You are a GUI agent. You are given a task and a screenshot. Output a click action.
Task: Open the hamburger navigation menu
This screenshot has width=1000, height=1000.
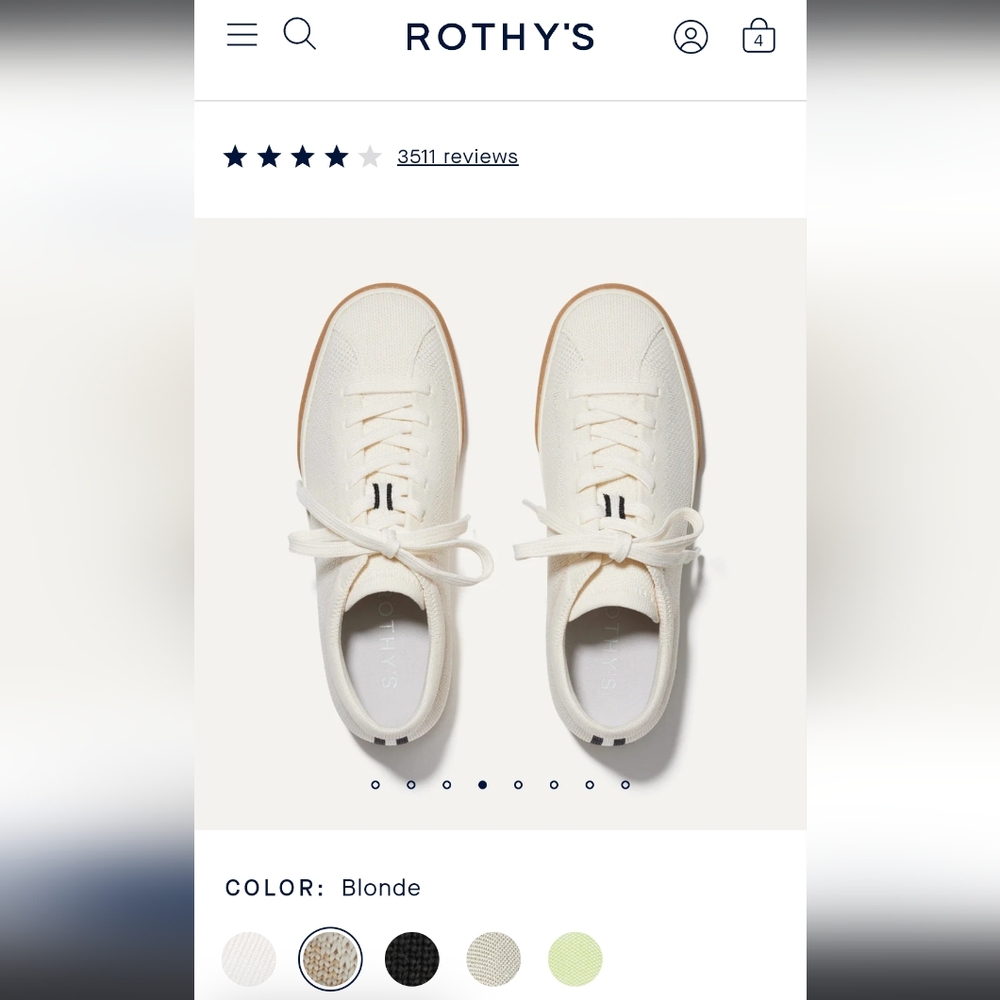242,36
